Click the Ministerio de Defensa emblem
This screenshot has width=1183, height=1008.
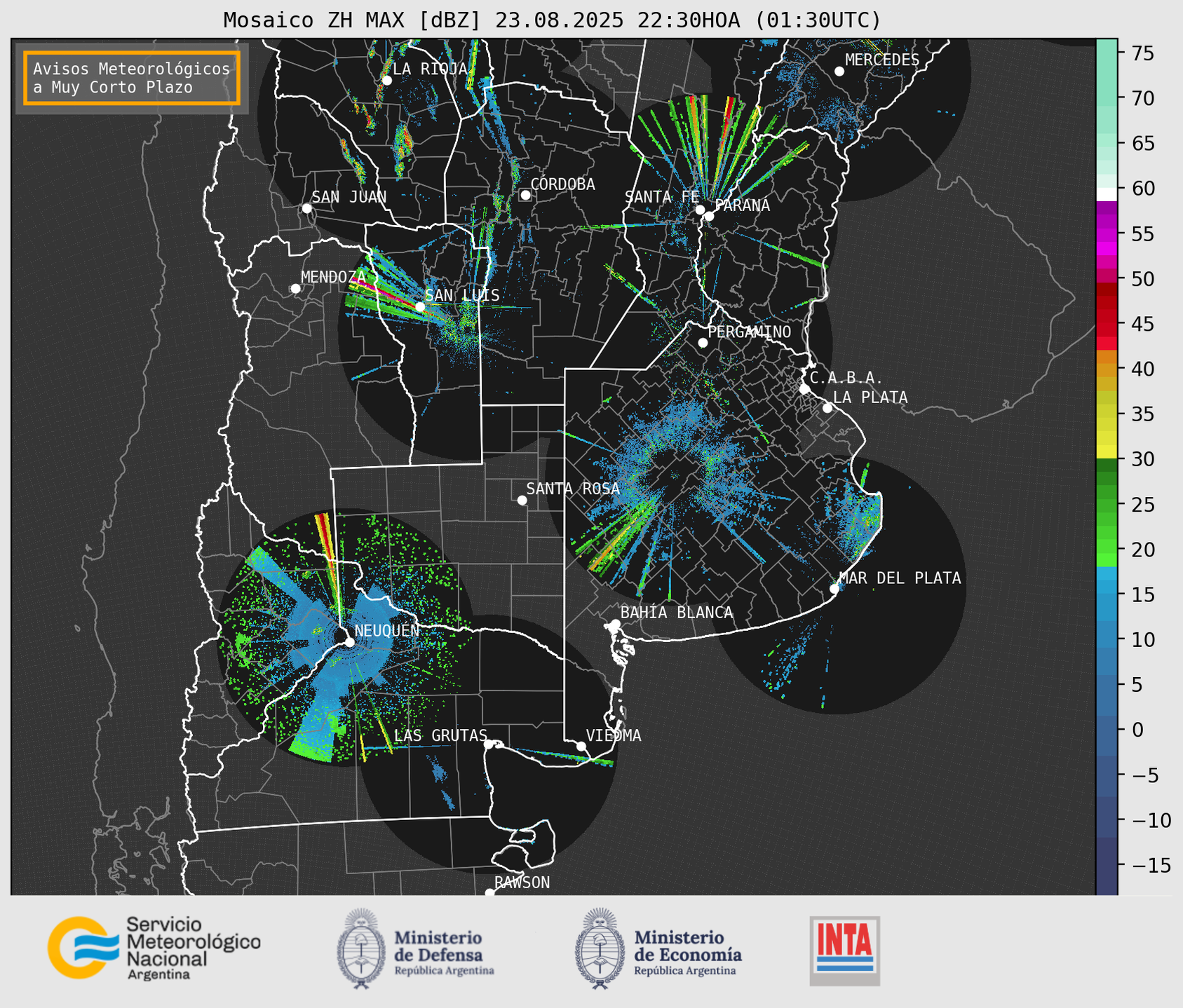point(361,948)
